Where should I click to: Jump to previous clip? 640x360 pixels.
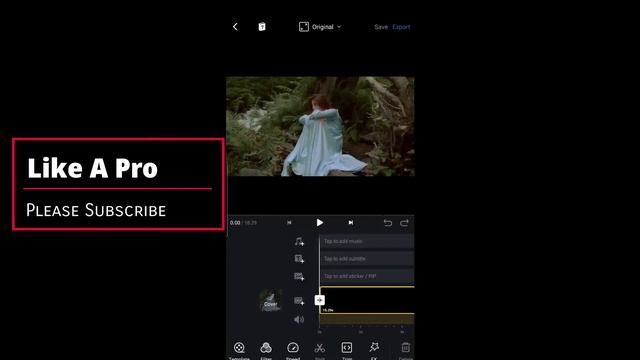pos(289,222)
